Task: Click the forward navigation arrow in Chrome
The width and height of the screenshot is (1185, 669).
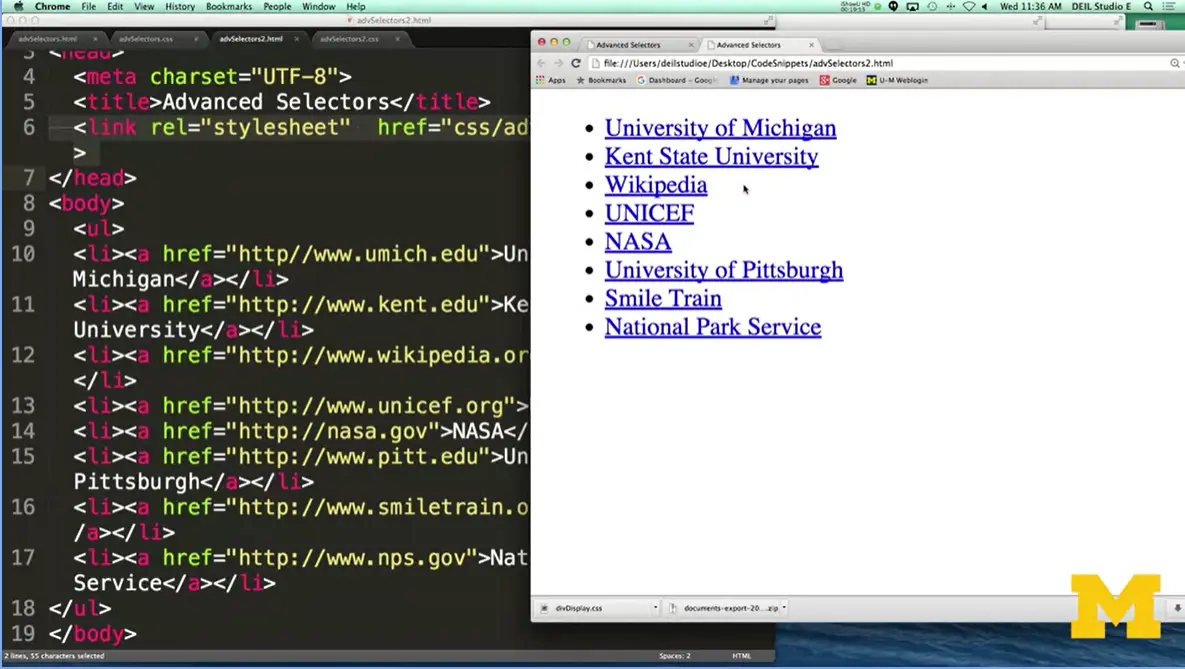Action: pyautogui.click(x=557, y=62)
